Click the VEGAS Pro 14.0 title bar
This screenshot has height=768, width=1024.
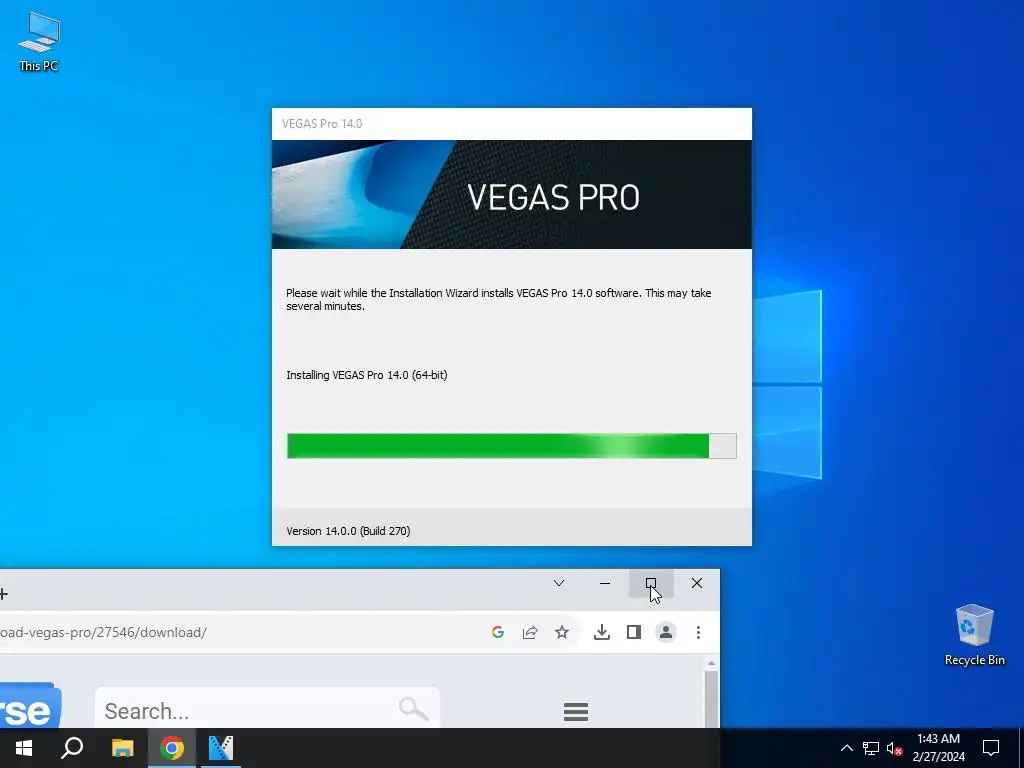[x=511, y=124]
